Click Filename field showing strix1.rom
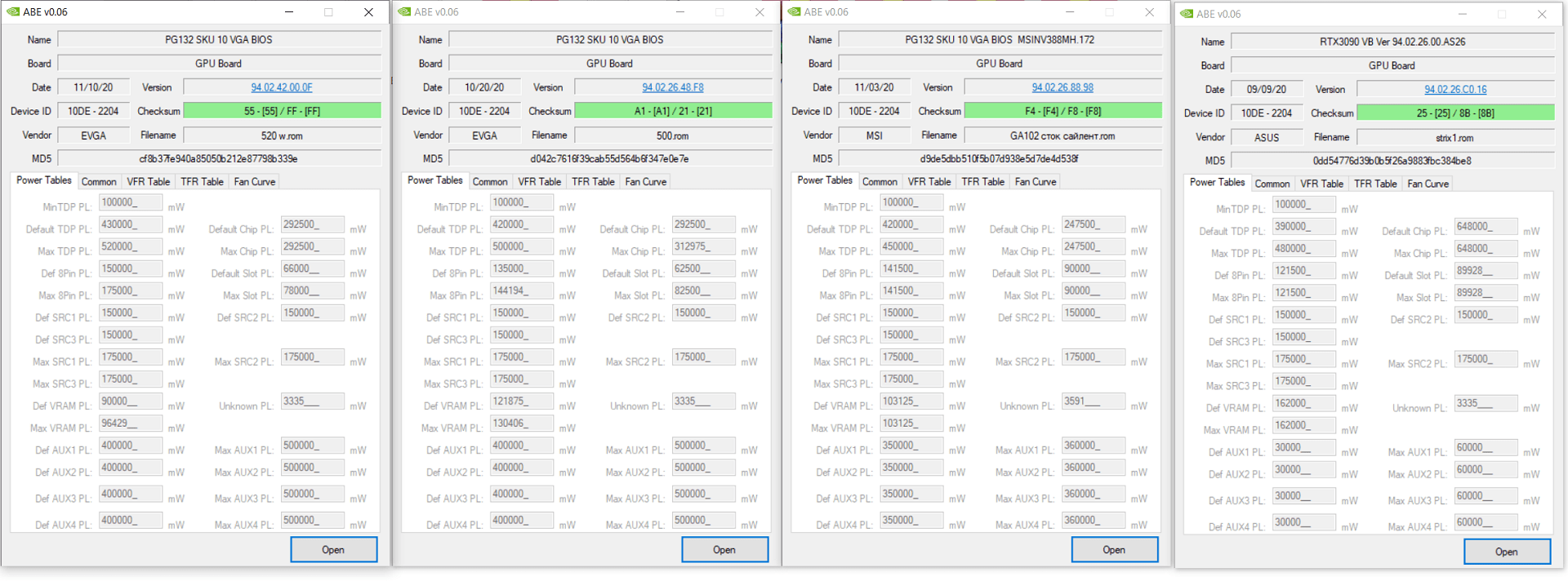Screen dimensions: 1568x581 pyautogui.click(x=1455, y=138)
